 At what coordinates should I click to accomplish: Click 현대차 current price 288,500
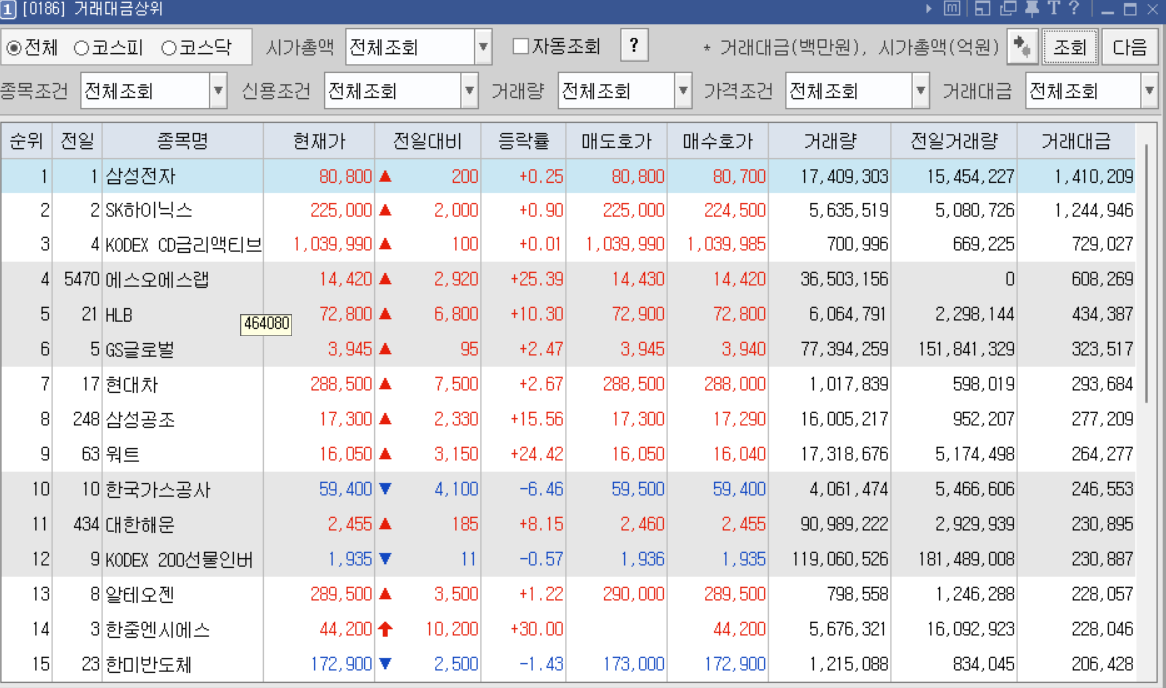[x=341, y=385]
